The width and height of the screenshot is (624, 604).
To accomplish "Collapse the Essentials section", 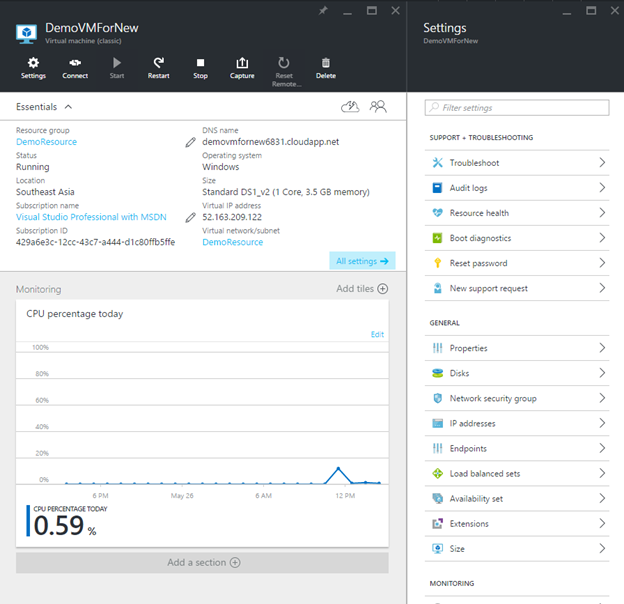I will pos(68,106).
